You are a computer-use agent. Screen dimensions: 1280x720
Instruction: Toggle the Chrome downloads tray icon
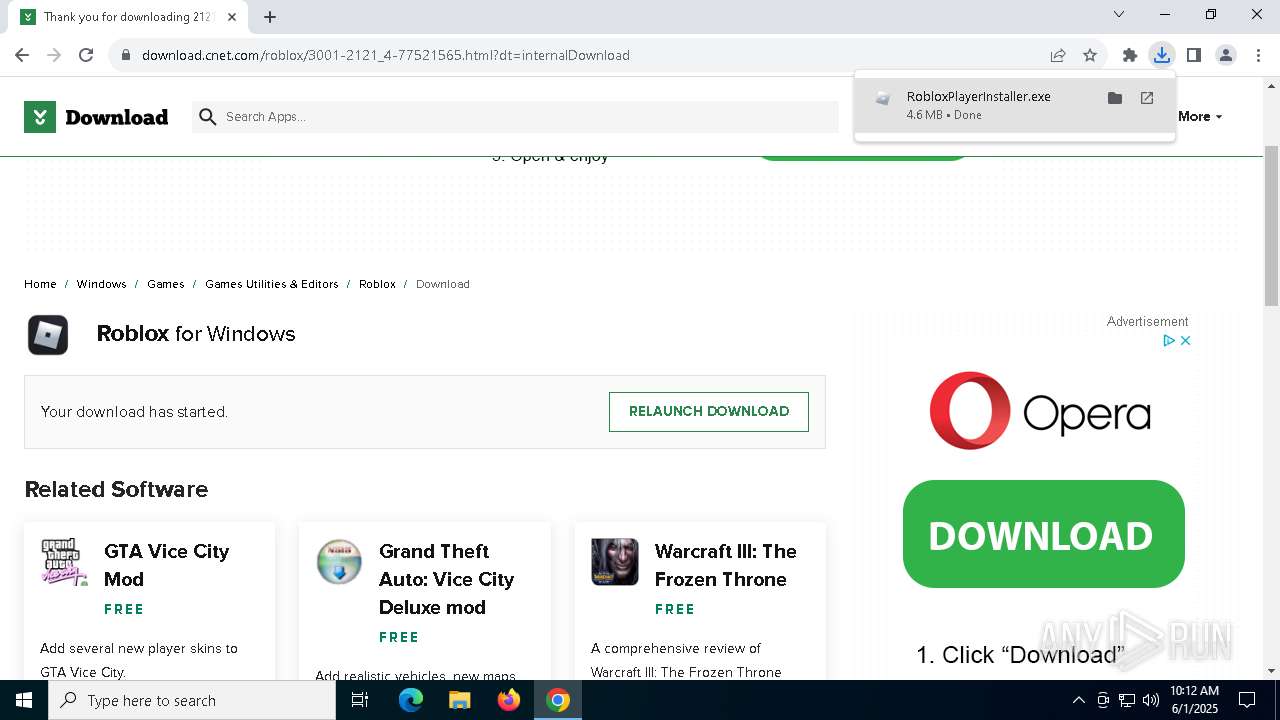[x=1162, y=55]
